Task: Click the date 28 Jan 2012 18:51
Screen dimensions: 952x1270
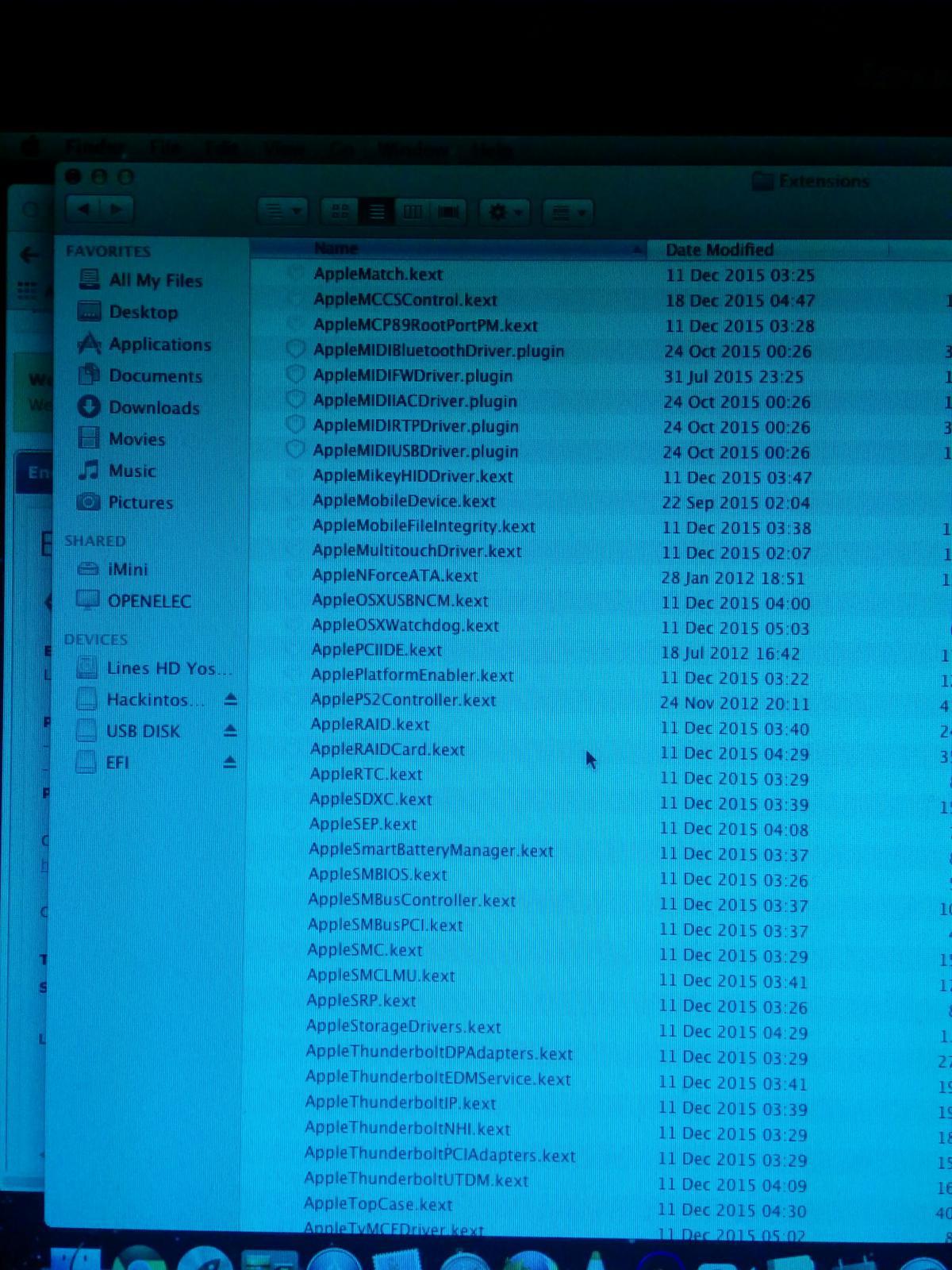Action: 733,578
